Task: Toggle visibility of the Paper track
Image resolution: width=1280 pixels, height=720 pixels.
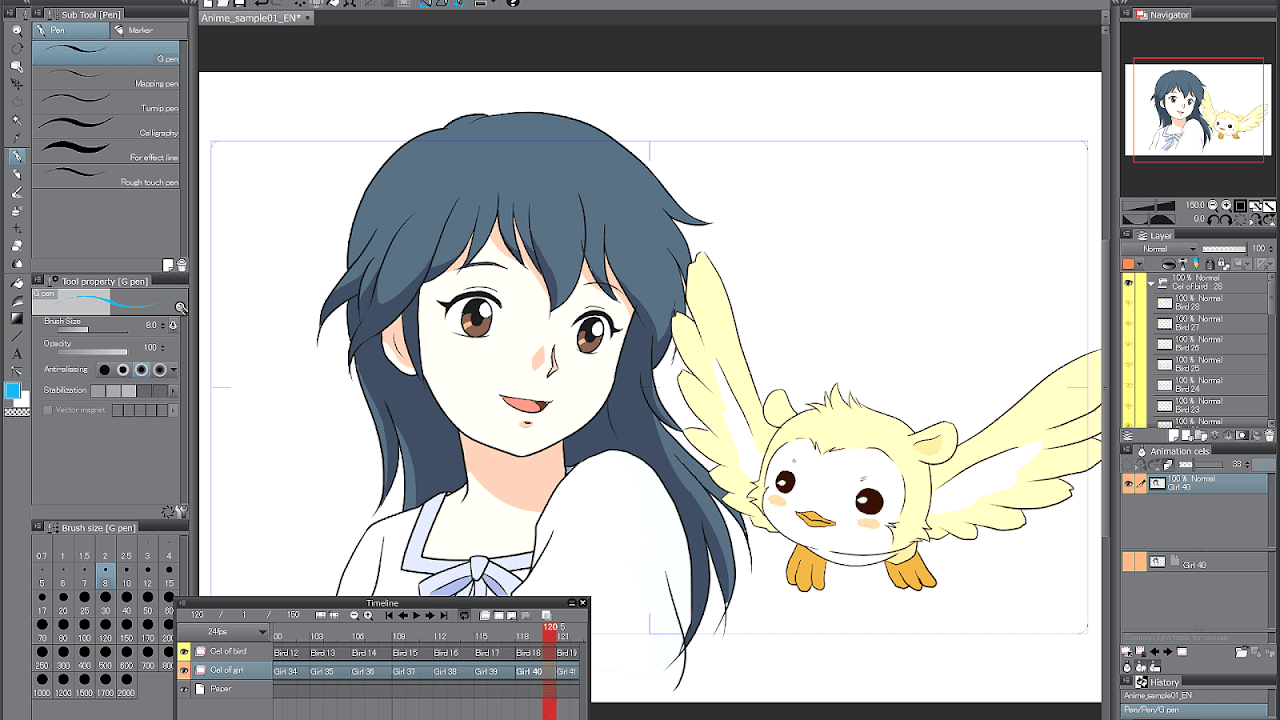Action: click(184, 689)
